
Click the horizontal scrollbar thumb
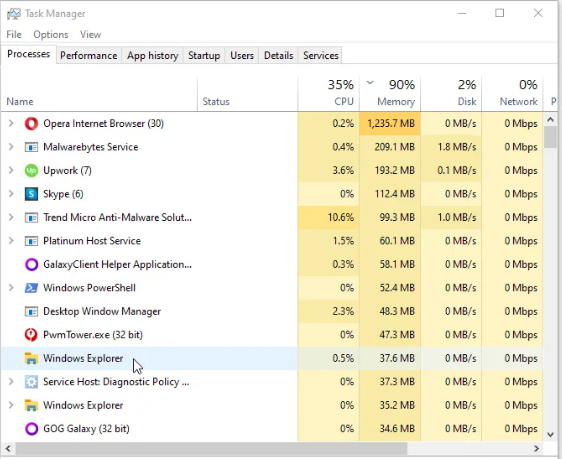tap(211, 449)
